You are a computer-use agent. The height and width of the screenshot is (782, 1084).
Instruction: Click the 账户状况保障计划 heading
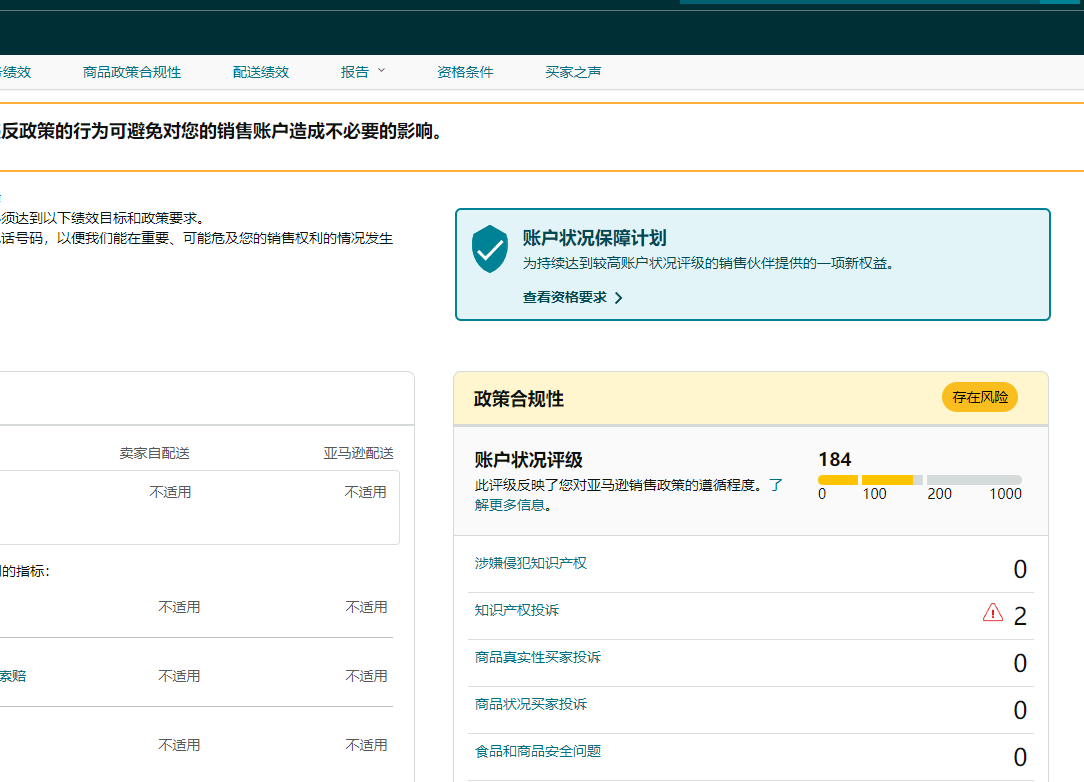[594, 238]
